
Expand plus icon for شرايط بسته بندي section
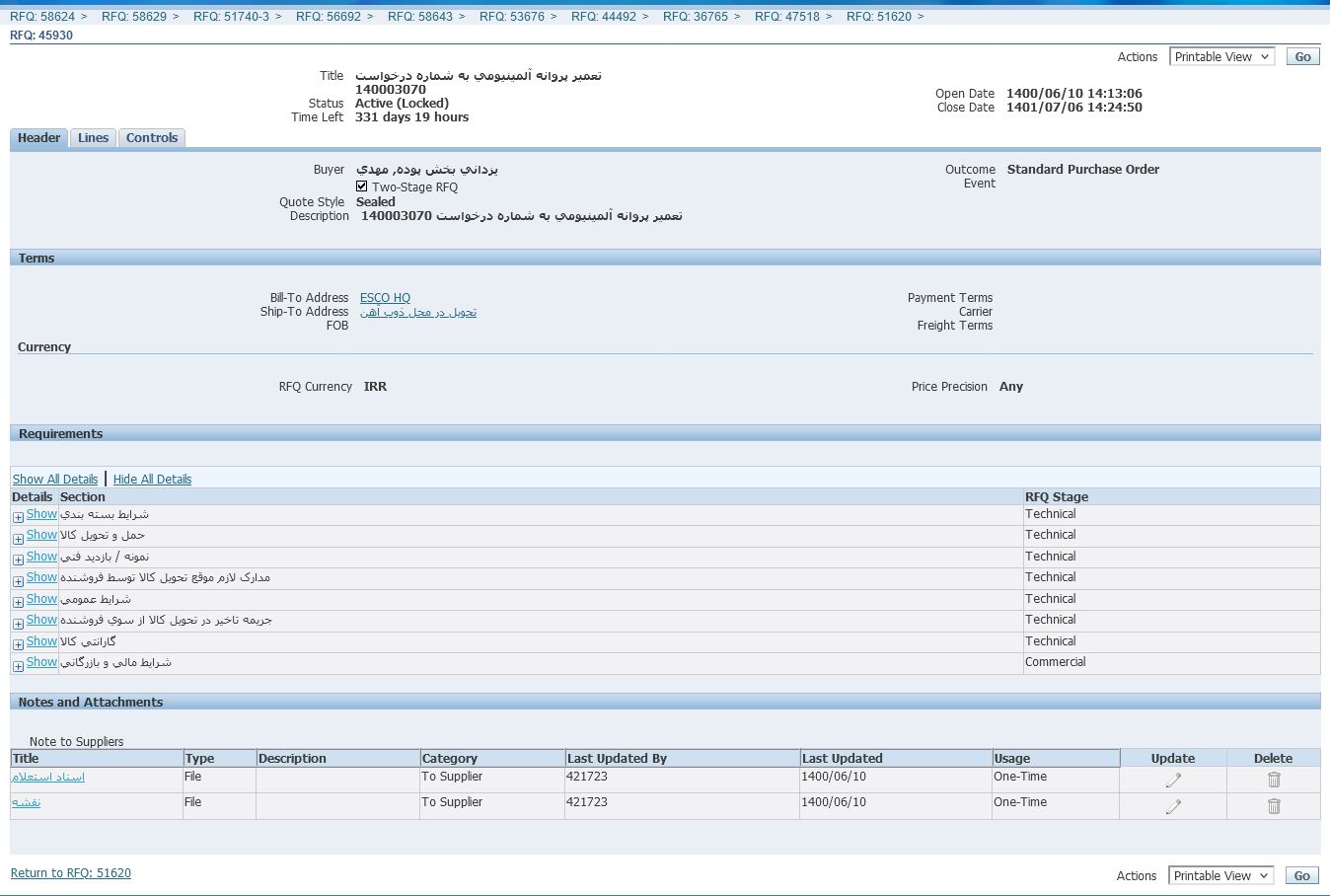pos(18,517)
